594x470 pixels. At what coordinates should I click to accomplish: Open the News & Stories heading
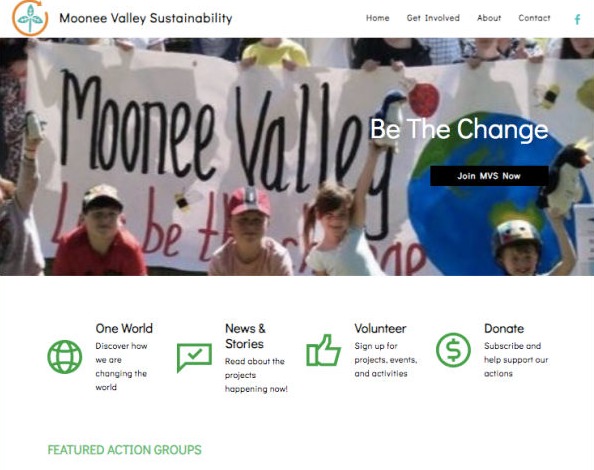[245, 336]
